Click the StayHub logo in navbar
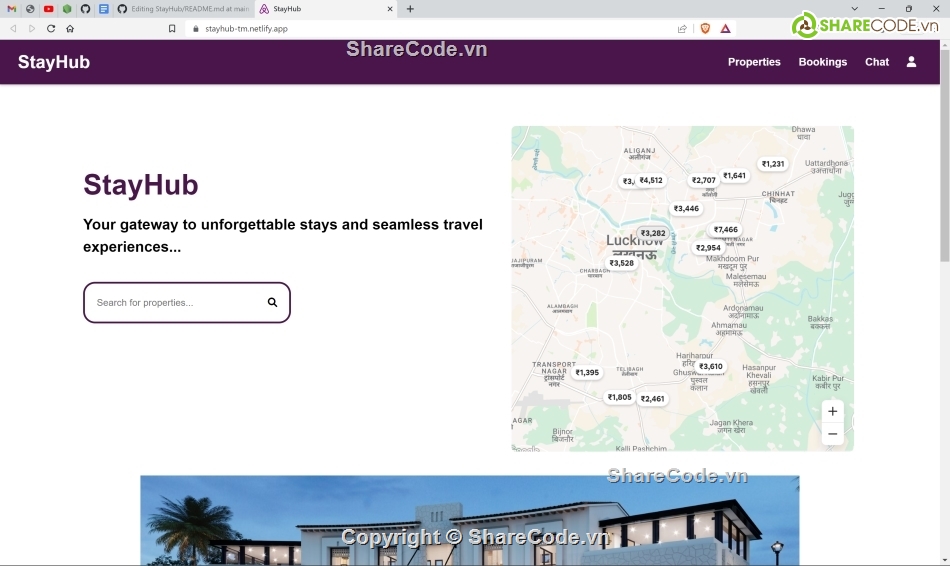This screenshot has width=950, height=566. 54,62
